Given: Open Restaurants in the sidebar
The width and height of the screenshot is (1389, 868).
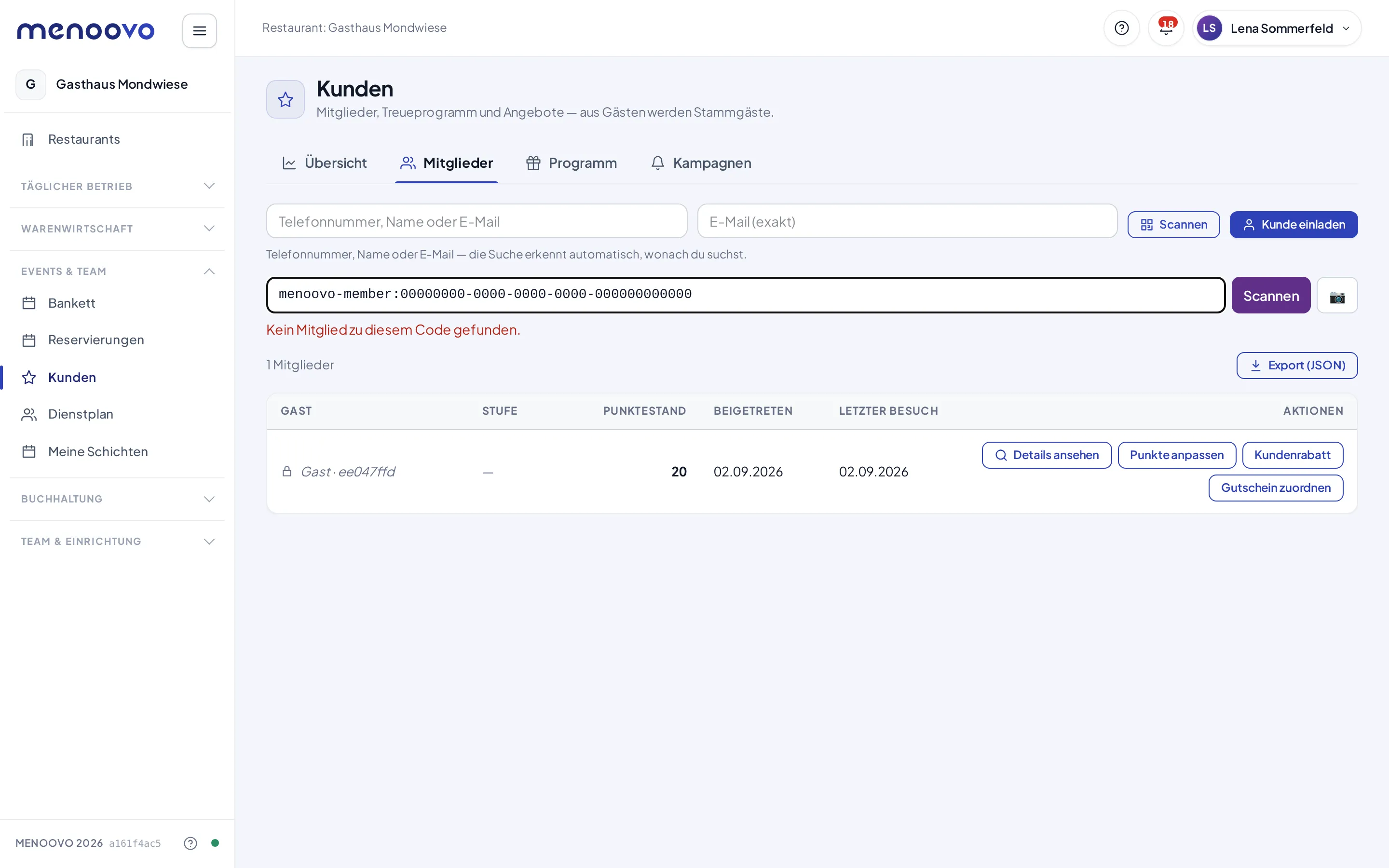Looking at the screenshot, I should pos(117,139).
